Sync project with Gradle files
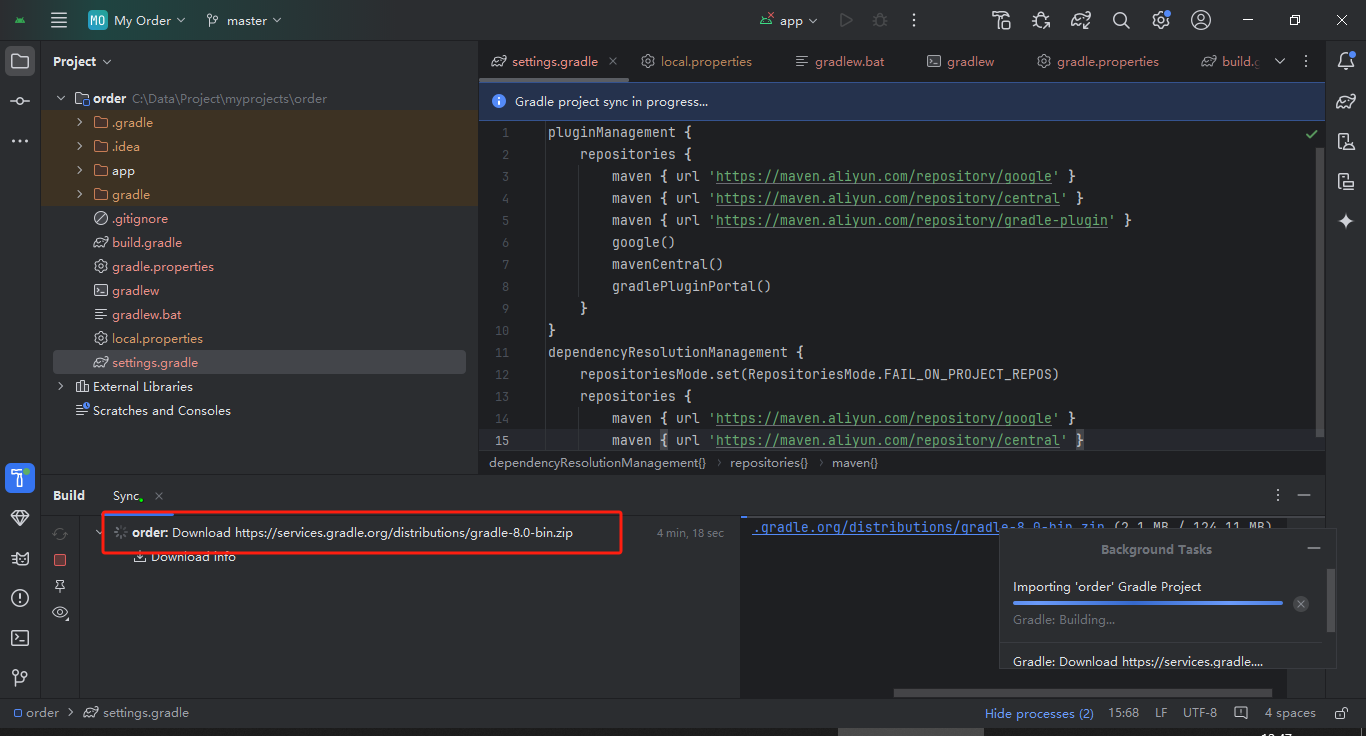The height and width of the screenshot is (736, 1366). (x=1081, y=20)
